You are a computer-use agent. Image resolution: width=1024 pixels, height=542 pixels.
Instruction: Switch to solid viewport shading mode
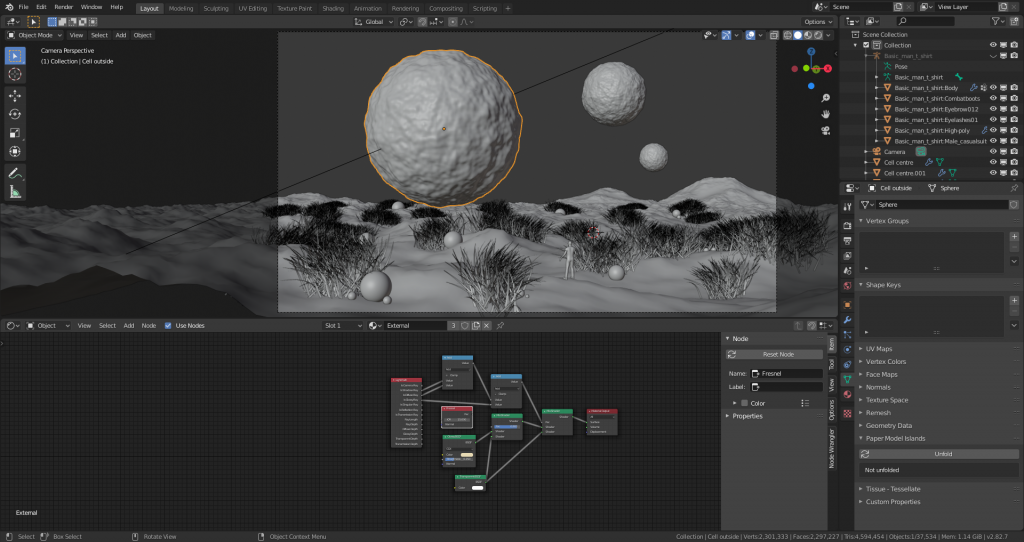(798, 35)
